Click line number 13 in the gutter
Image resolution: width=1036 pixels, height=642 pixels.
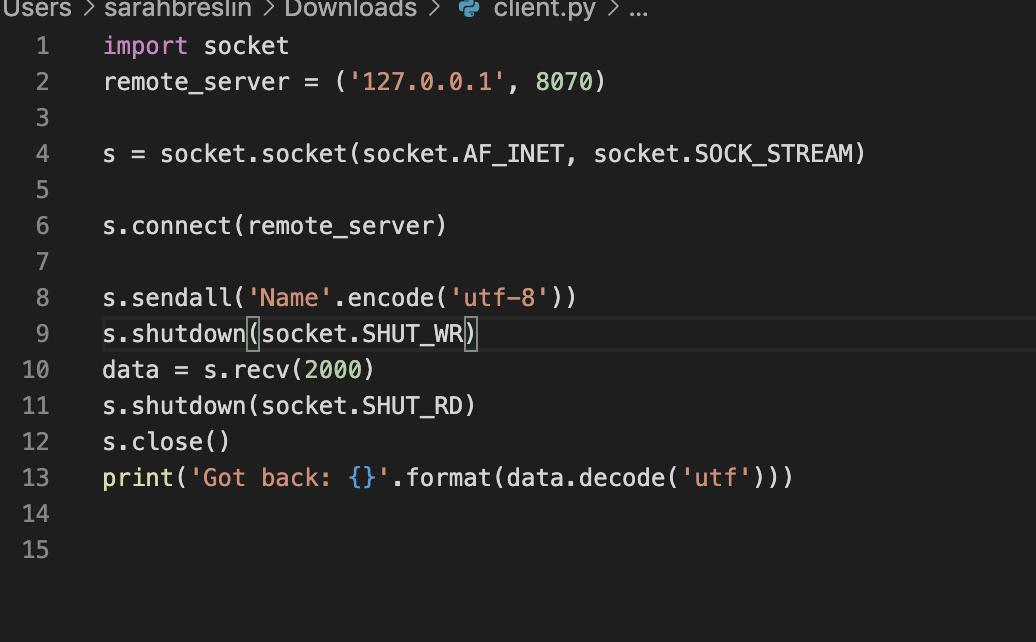36,478
